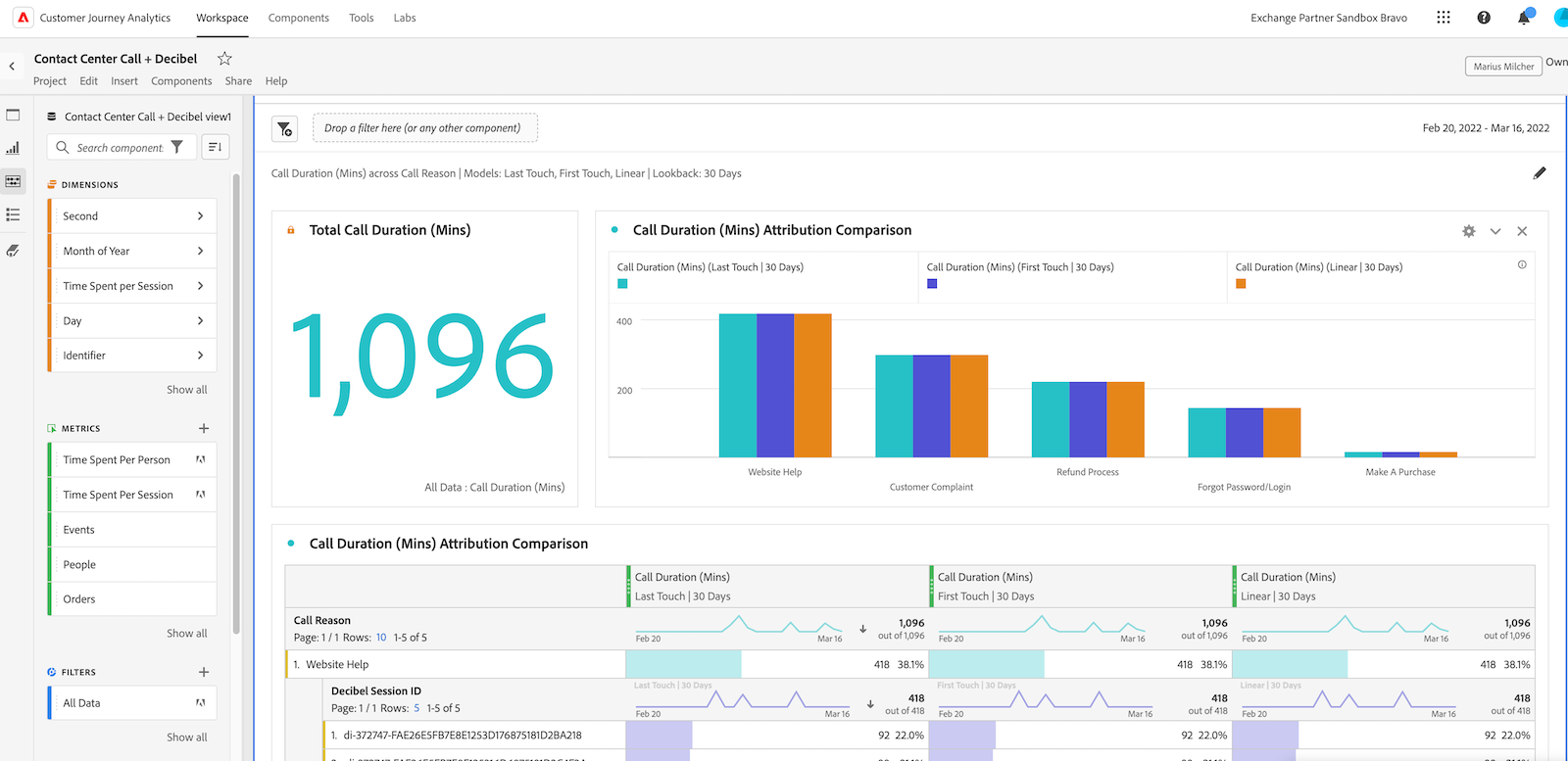Open the apps grid switcher
Image resolution: width=1568 pixels, height=761 pixels.
click(1444, 18)
